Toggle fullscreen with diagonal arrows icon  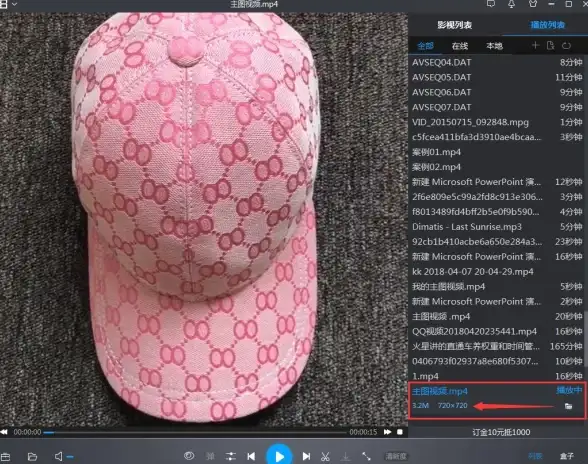pyautogui.click(x=366, y=456)
